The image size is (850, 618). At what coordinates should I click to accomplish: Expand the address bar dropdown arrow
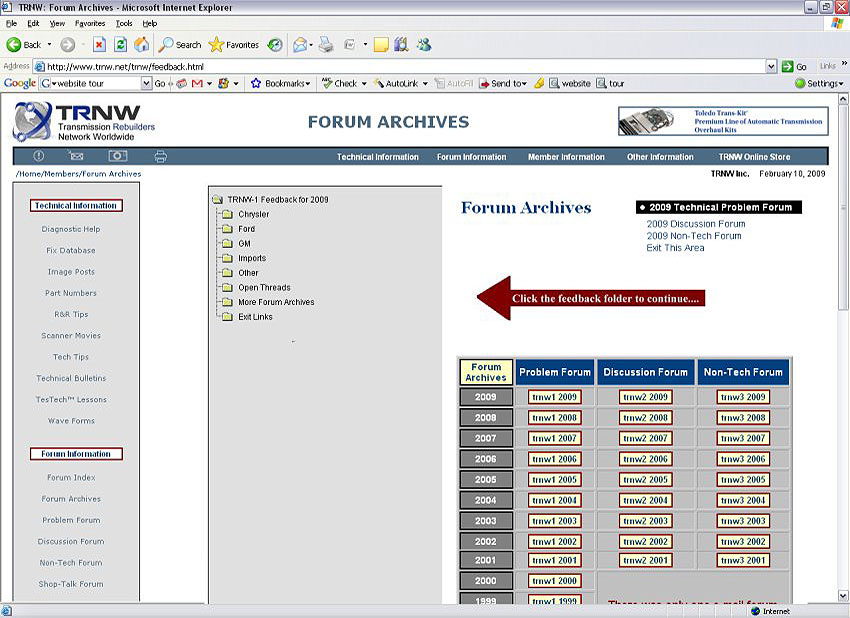point(771,67)
